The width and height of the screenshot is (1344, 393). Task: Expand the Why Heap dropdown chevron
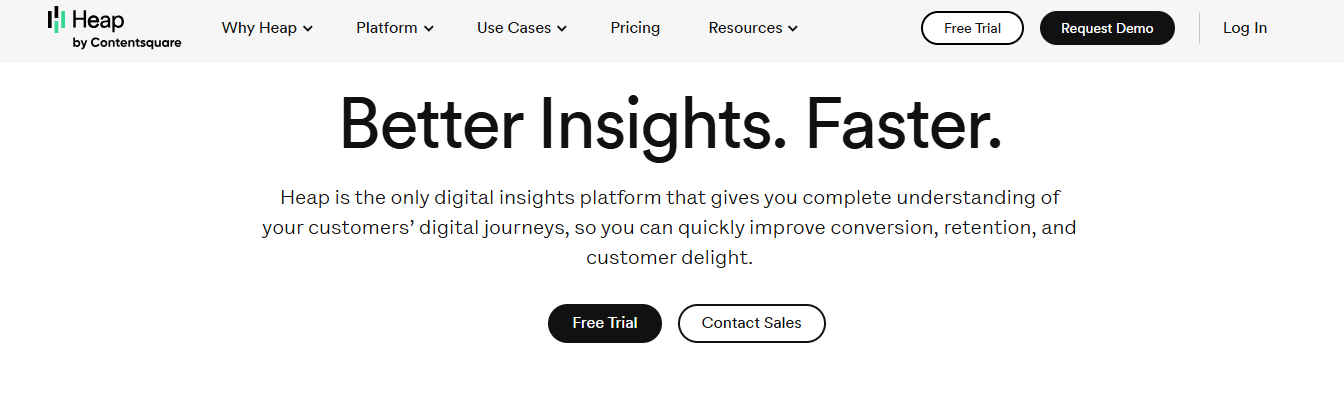tap(308, 29)
